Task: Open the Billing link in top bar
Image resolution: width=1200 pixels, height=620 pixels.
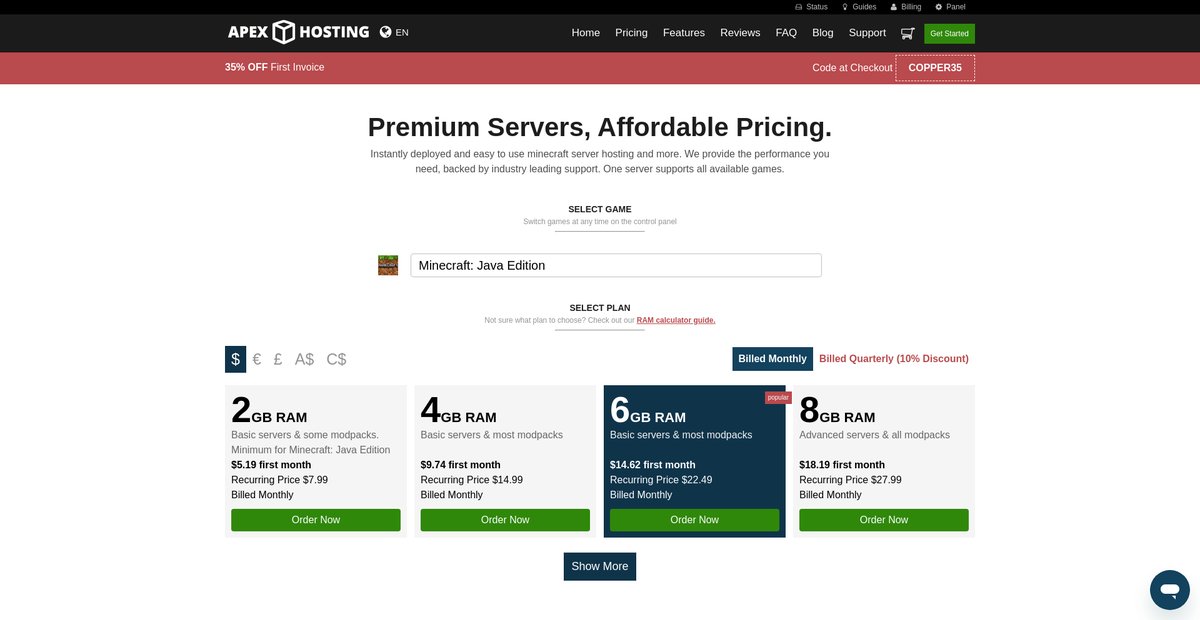Action: [906, 7]
